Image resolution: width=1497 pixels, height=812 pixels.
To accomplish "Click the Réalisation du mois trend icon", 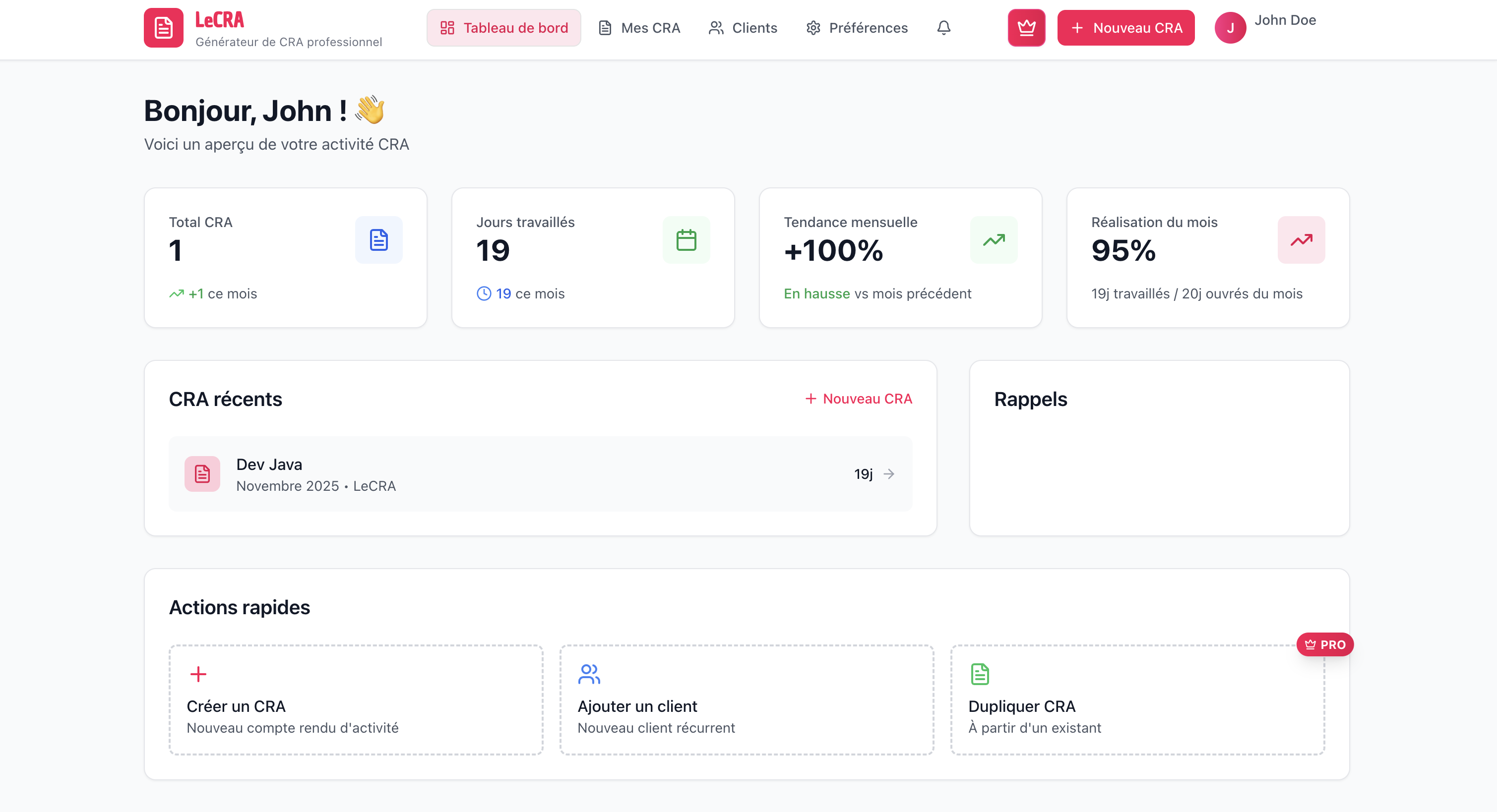I will coord(1301,240).
